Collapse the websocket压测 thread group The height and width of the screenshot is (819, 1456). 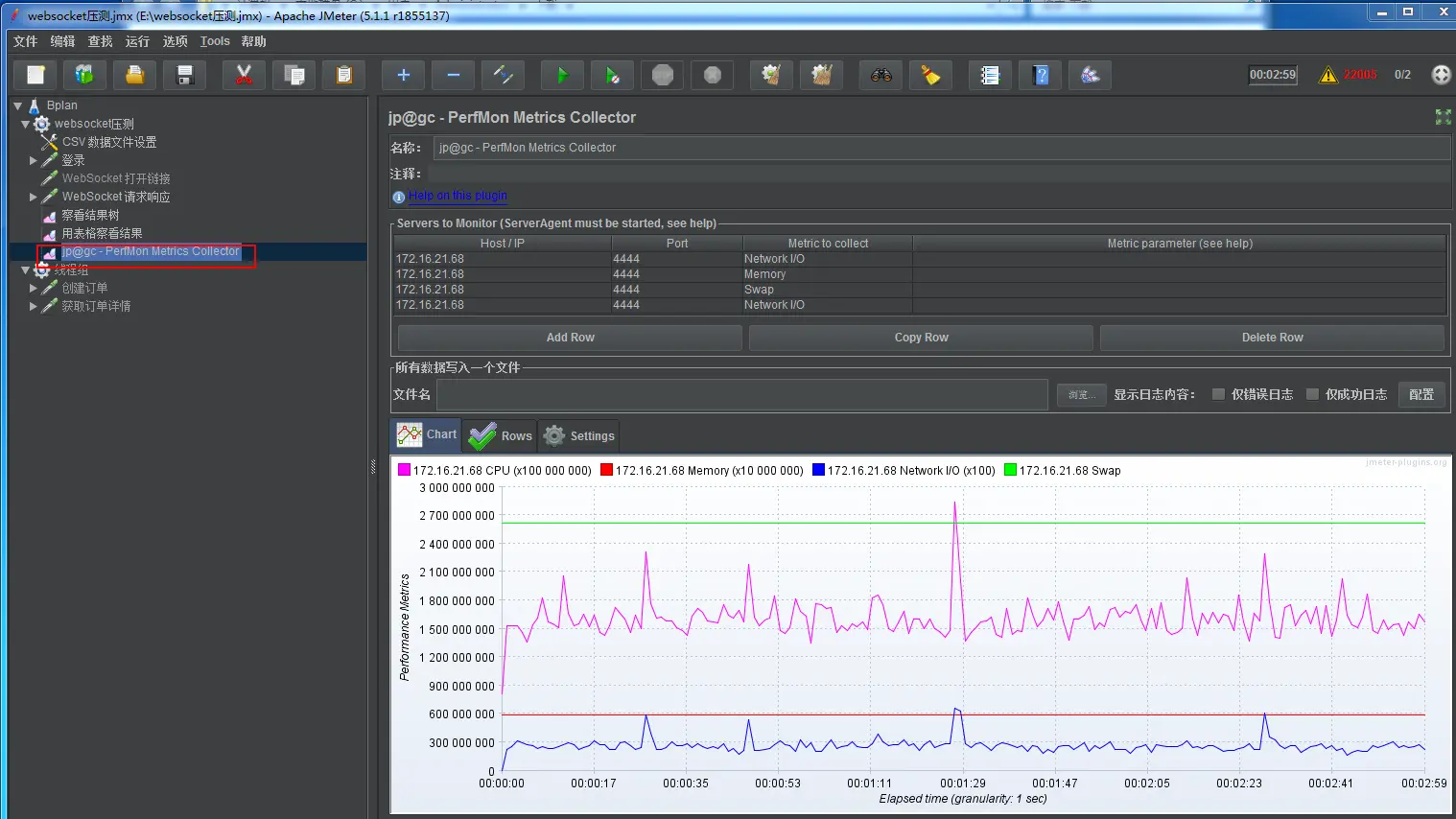click(x=26, y=124)
